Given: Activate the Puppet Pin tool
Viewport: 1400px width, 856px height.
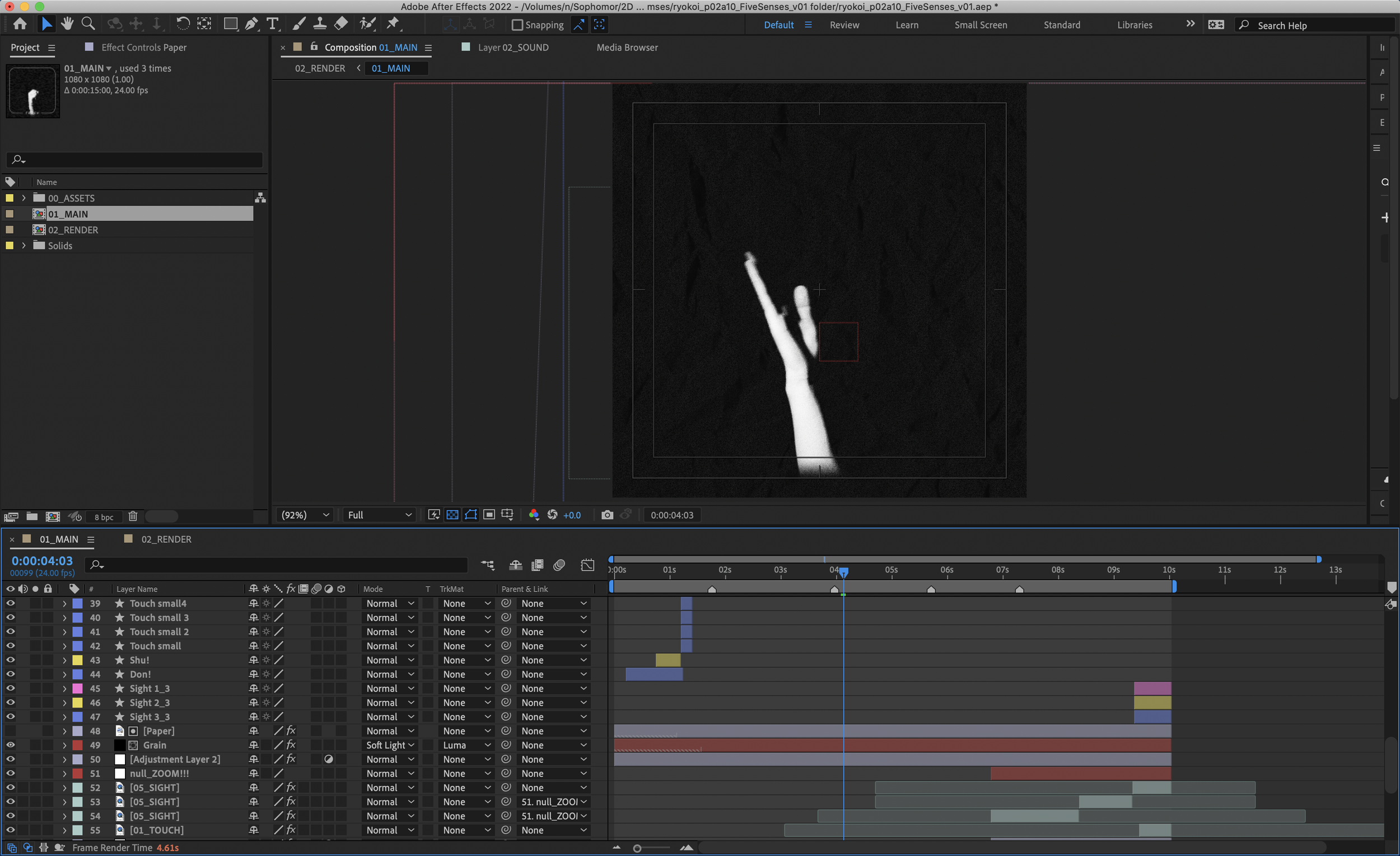Looking at the screenshot, I should click(393, 24).
